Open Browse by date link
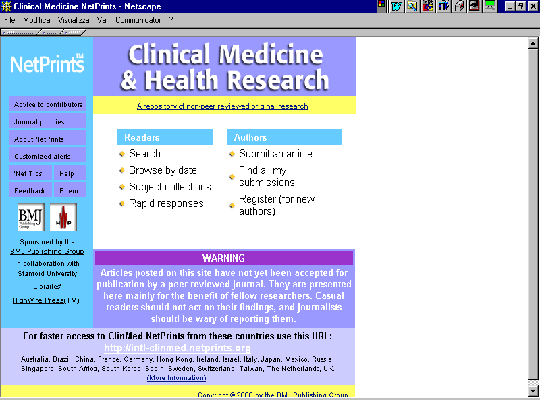The width and height of the screenshot is (540, 400). click(163, 170)
